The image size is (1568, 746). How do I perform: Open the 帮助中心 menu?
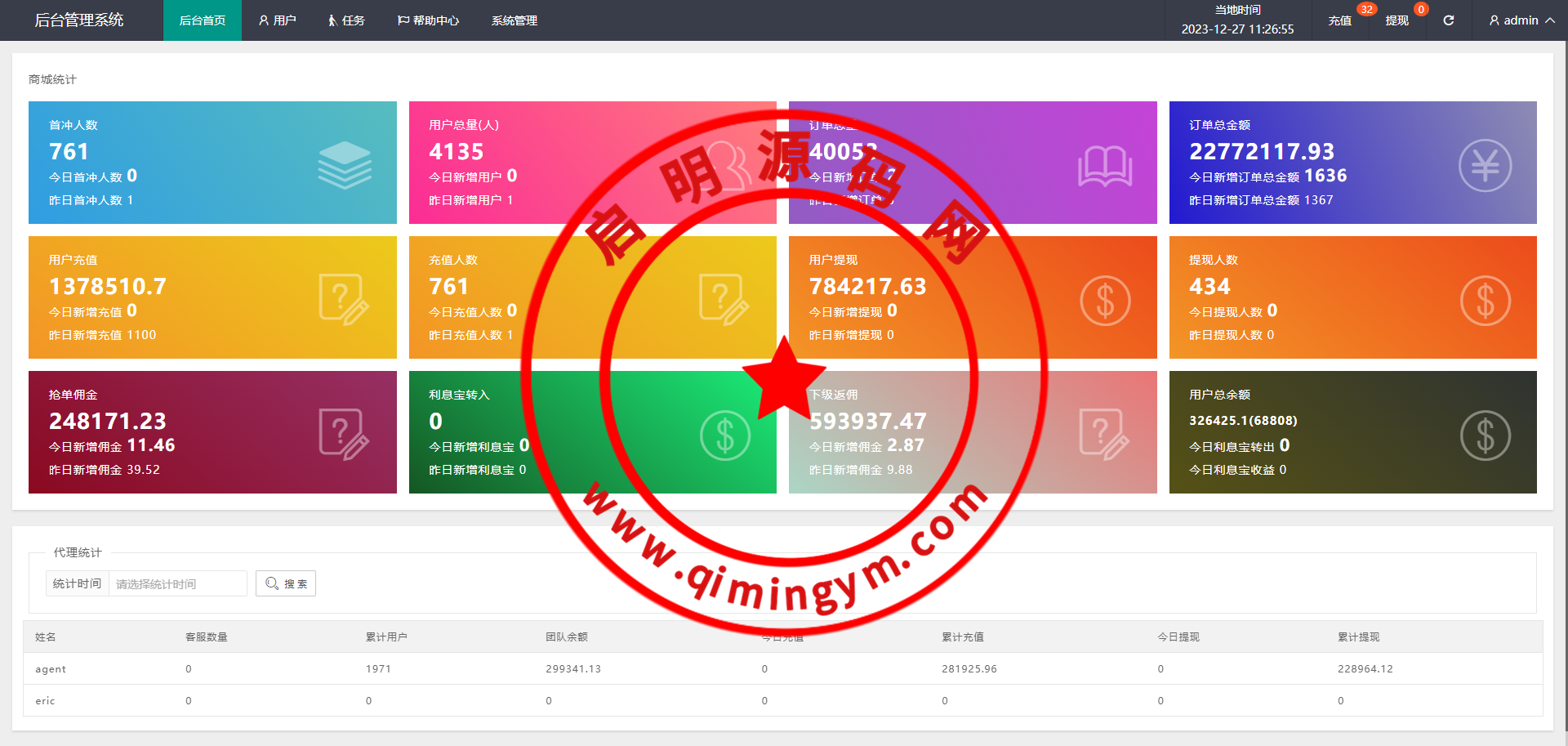[x=428, y=20]
